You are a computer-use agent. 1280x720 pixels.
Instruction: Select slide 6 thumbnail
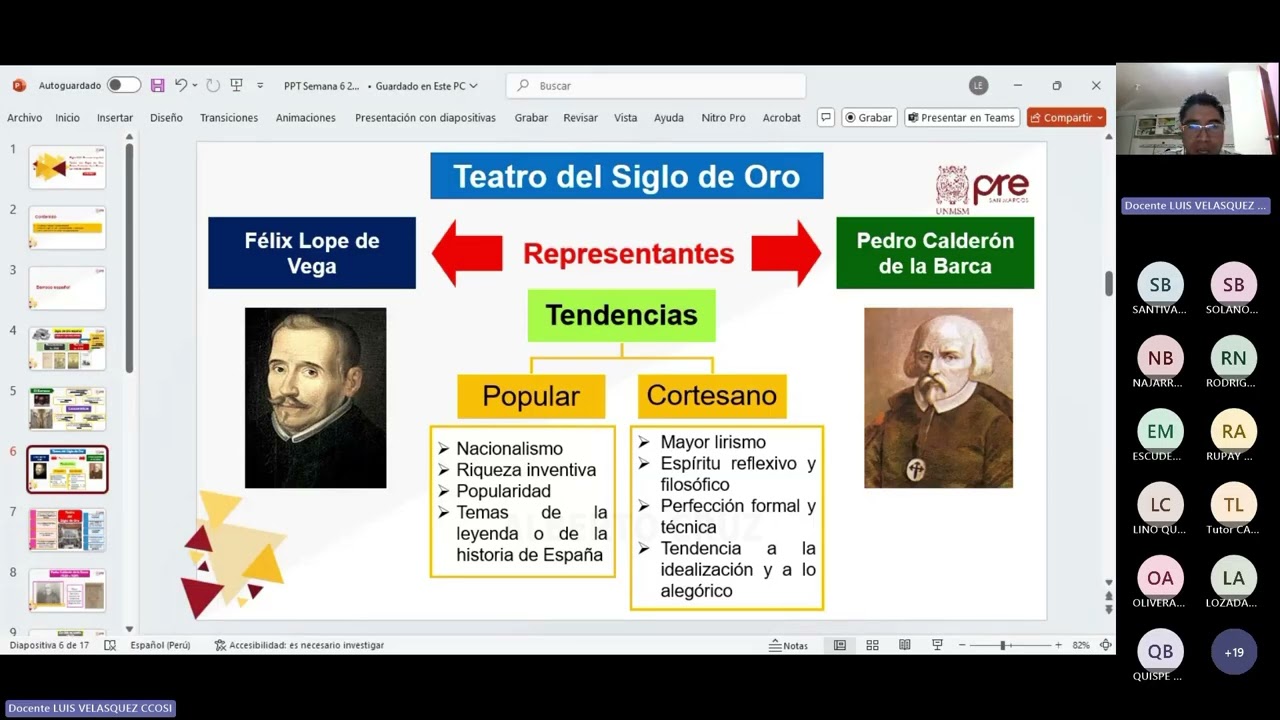67,469
